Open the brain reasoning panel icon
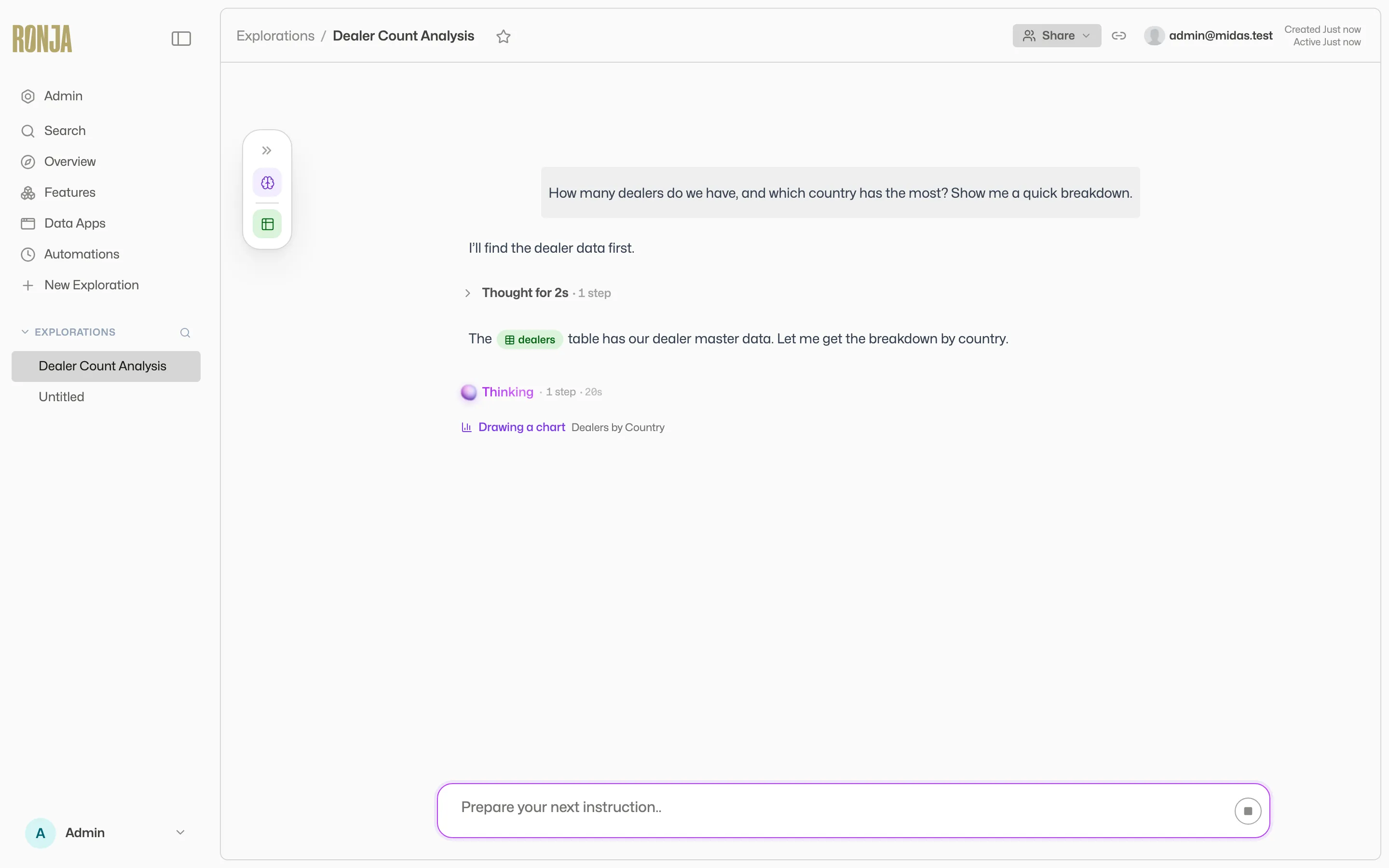Viewport: 1389px width, 868px height. (268, 183)
